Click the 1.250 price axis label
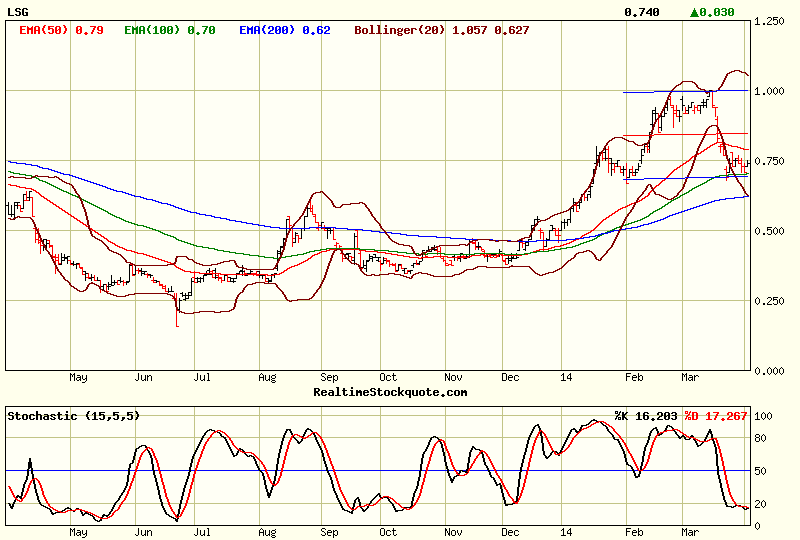 click(769, 21)
